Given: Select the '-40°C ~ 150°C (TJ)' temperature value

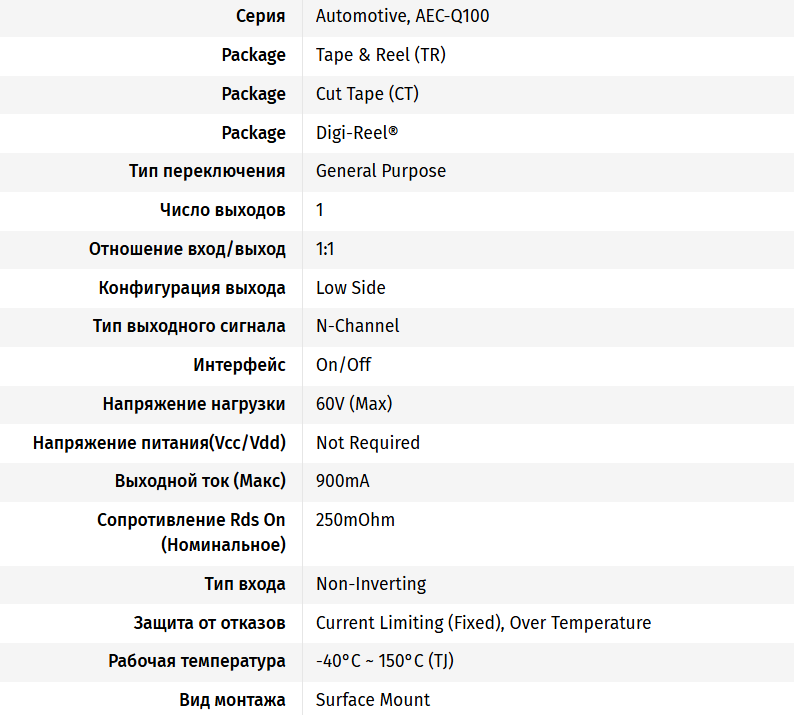Looking at the screenshot, I should pos(384,661).
